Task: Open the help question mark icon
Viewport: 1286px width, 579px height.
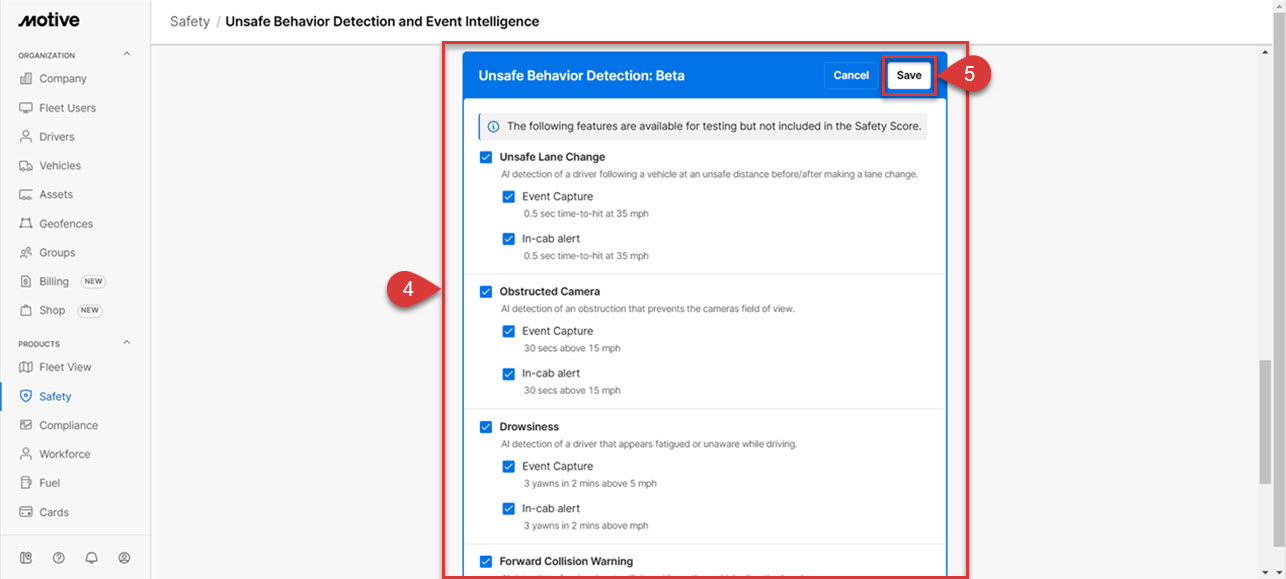Action: click(59, 558)
